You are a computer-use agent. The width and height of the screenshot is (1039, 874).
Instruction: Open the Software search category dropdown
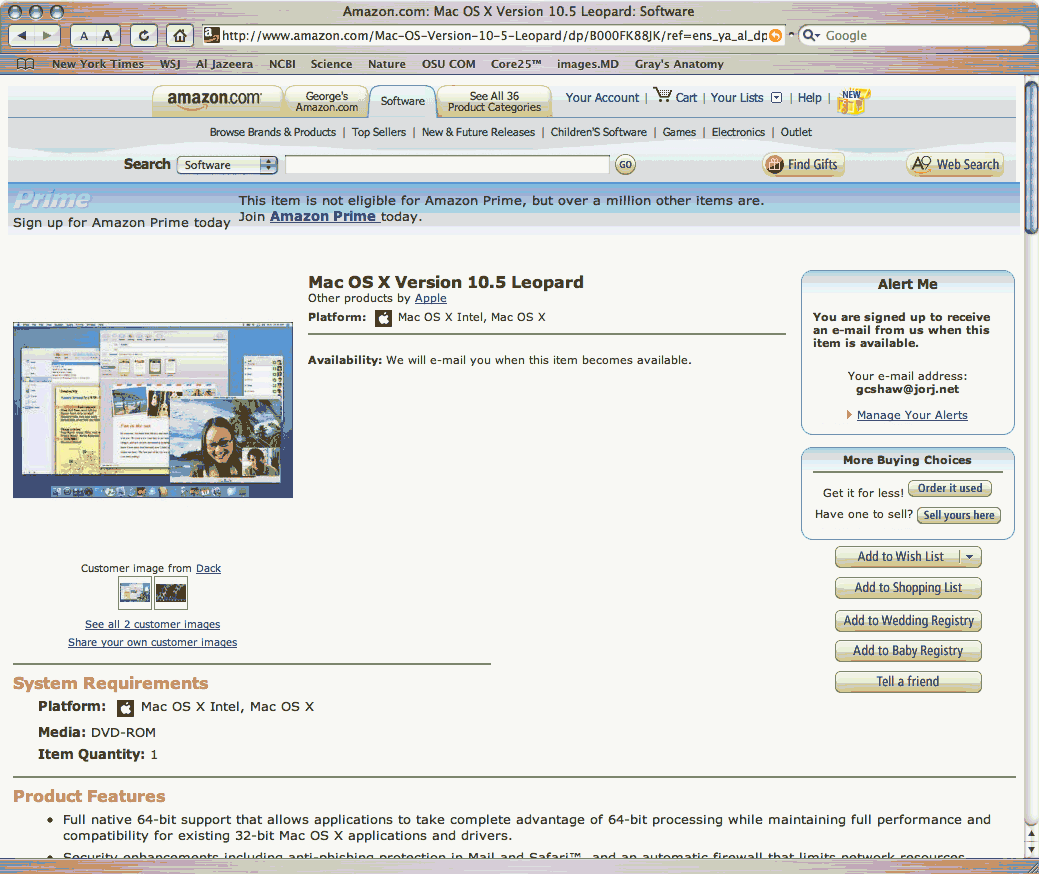227,165
